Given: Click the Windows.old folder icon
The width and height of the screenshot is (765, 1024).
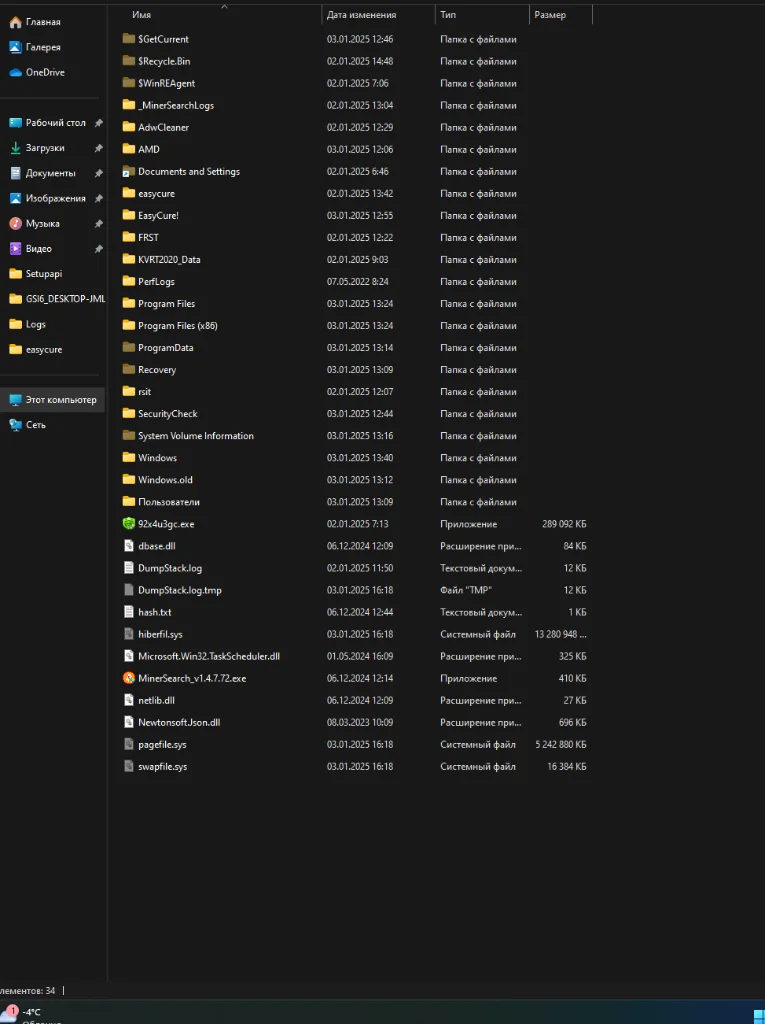Looking at the screenshot, I should coord(129,479).
